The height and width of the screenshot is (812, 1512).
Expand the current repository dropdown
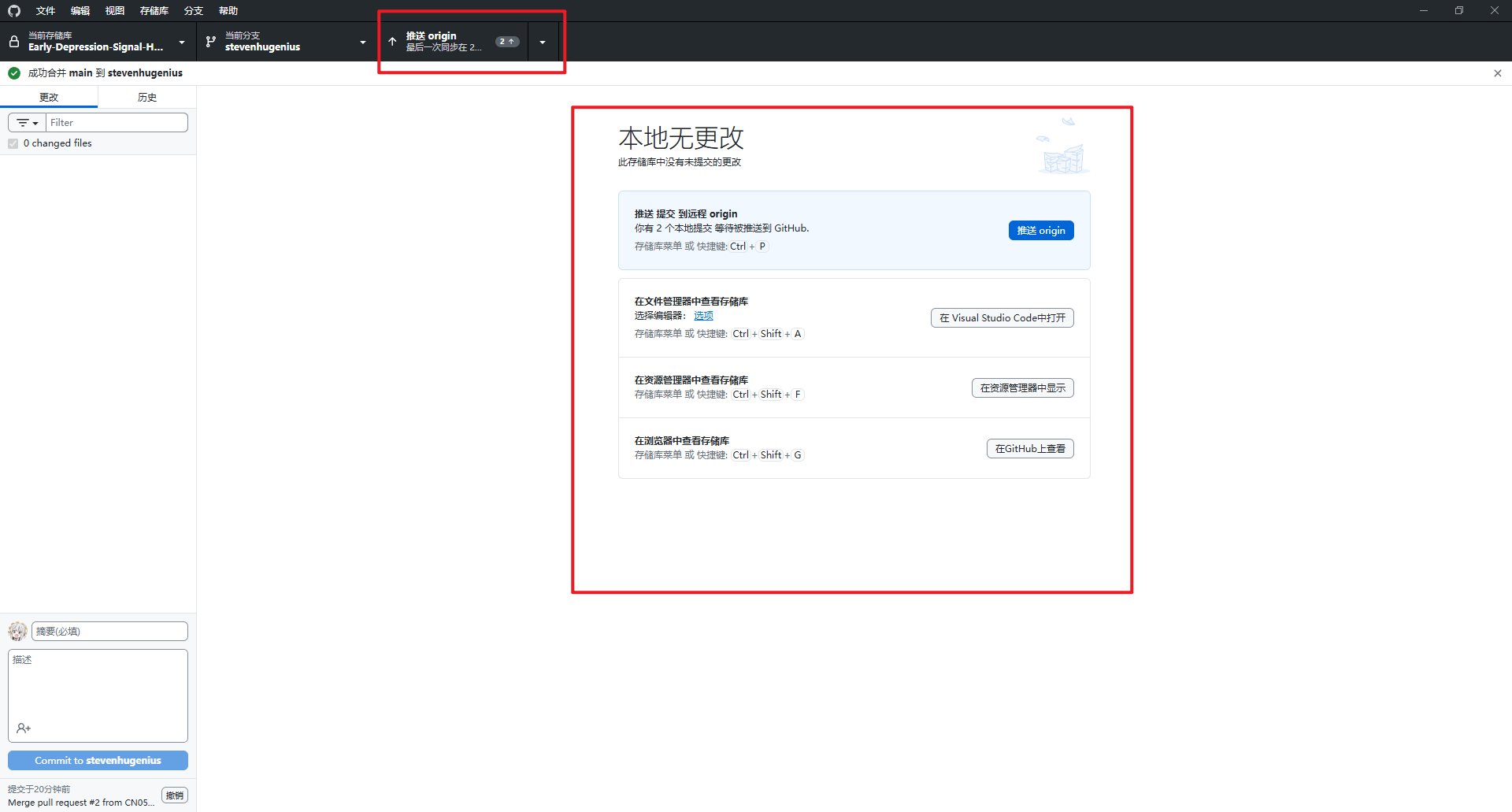[x=182, y=42]
